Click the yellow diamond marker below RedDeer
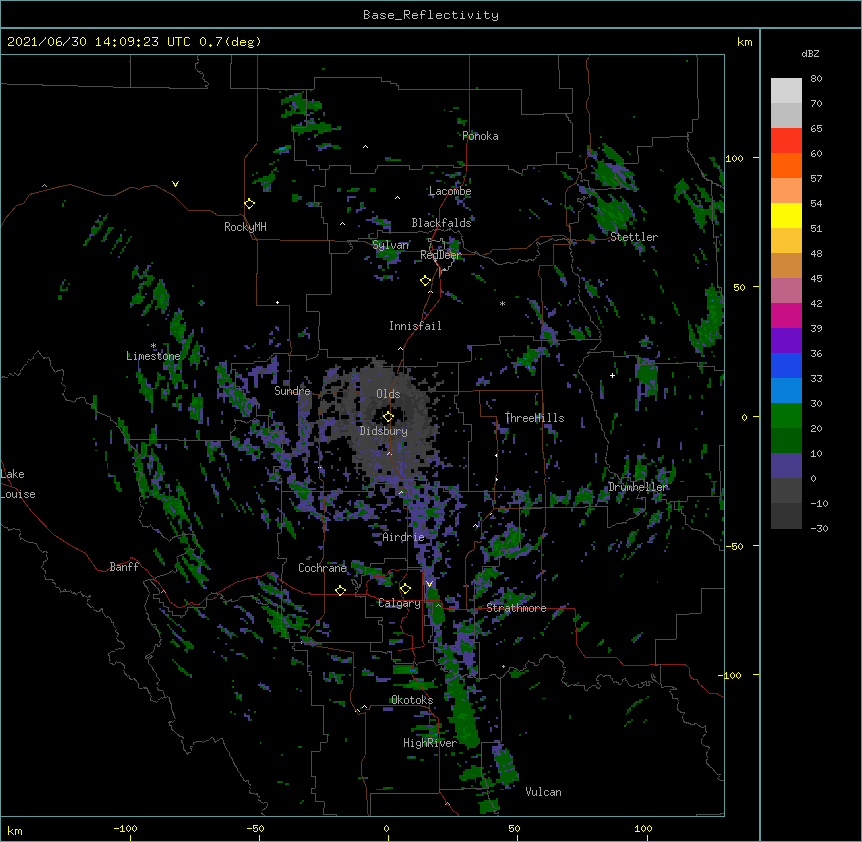The height and width of the screenshot is (842, 862). pos(425,281)
